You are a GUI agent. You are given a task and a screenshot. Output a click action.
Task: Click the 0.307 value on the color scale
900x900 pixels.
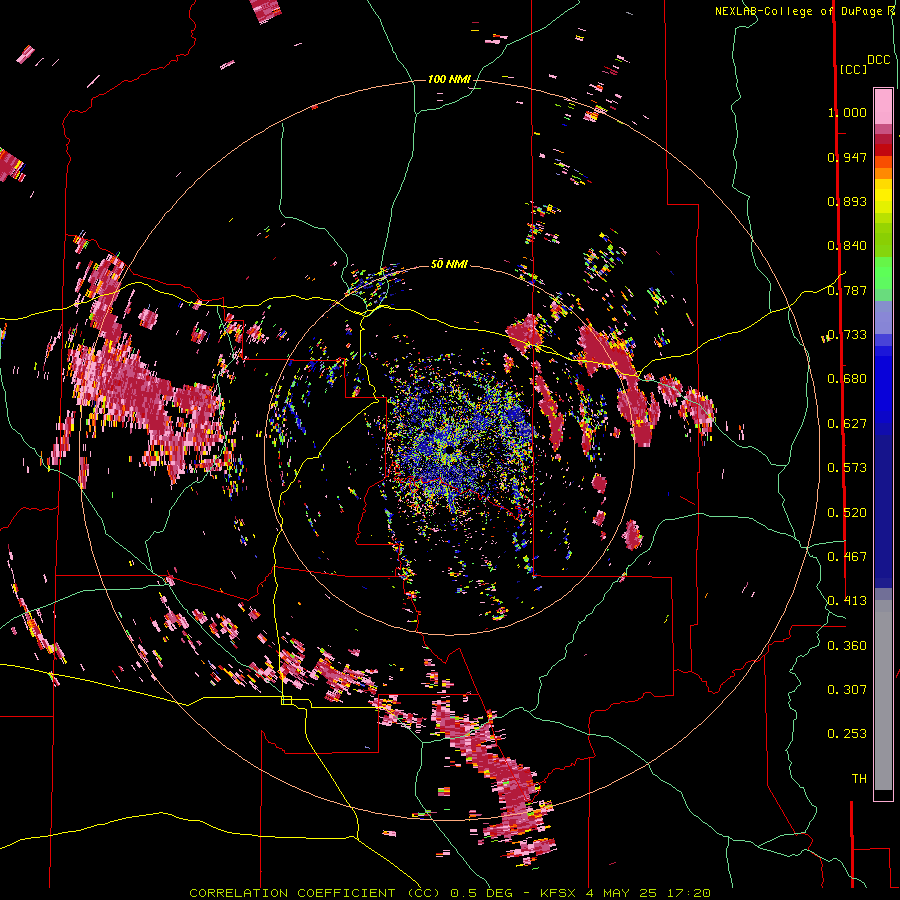point(847,690)
